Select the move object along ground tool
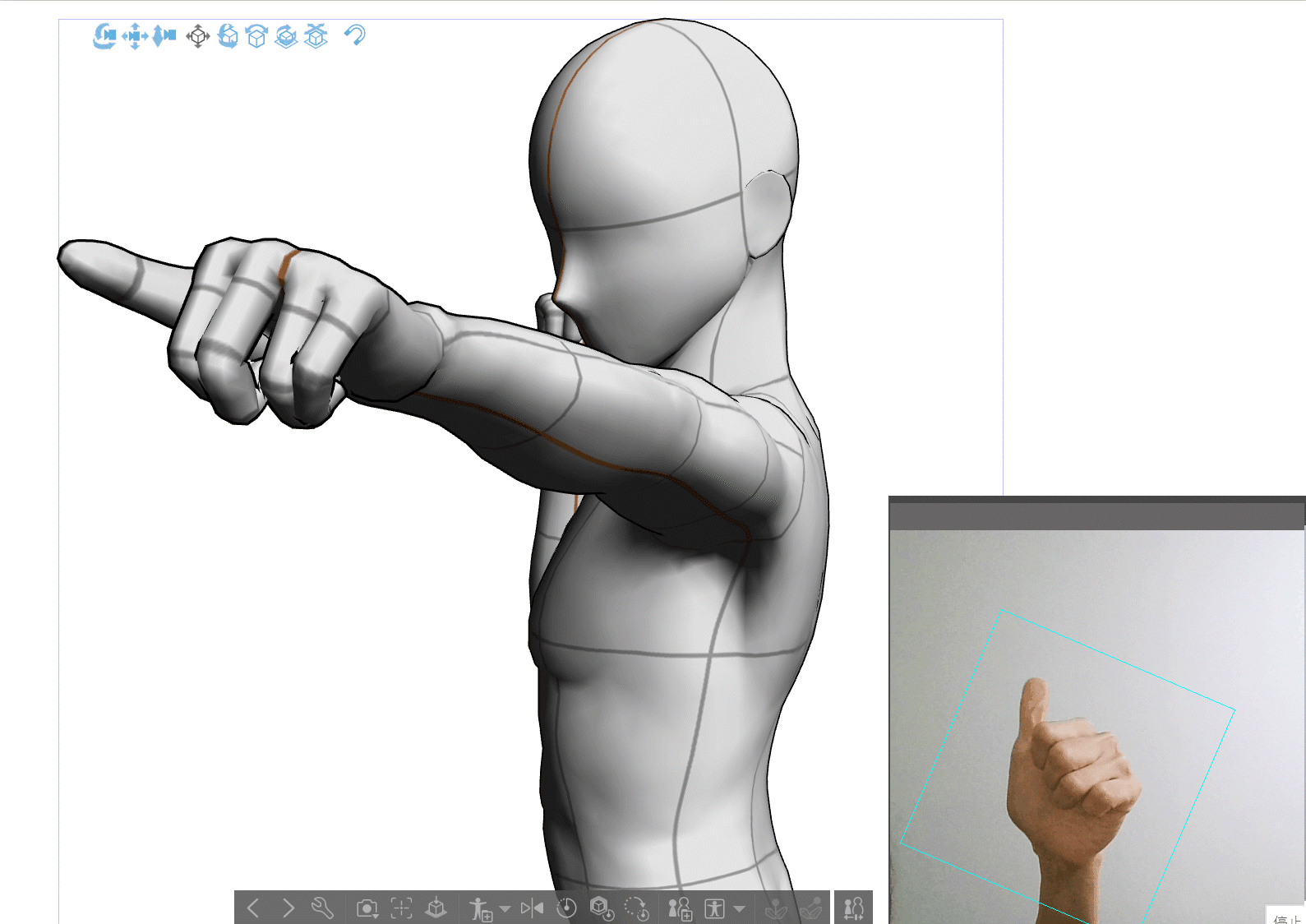The height and width of the screenshot is (924, 1306). 316,36
